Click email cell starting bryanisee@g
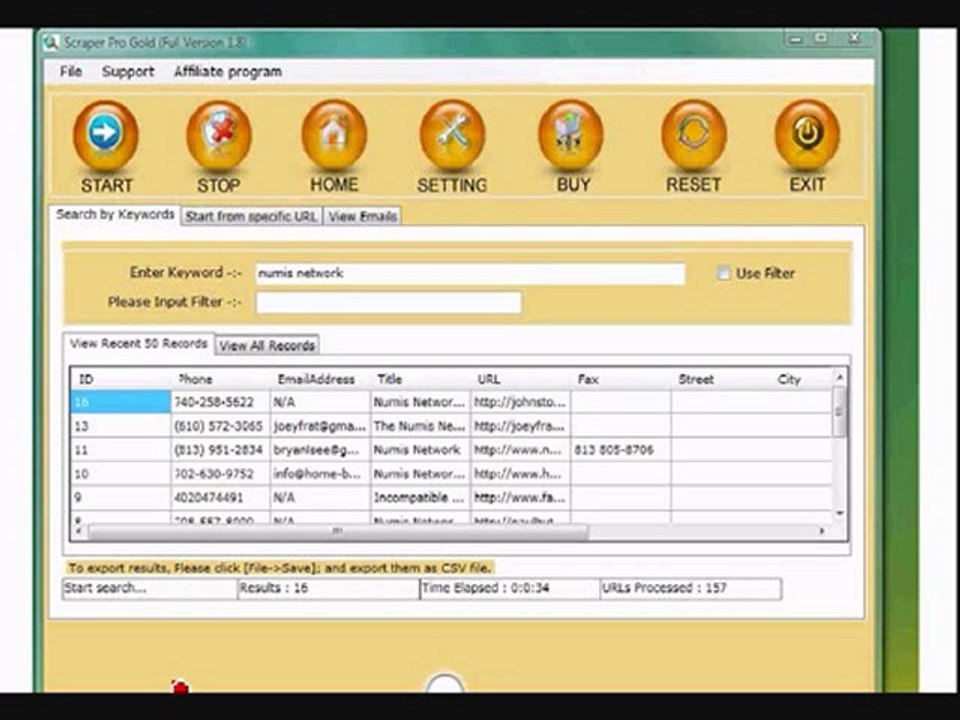 (321, 450)
